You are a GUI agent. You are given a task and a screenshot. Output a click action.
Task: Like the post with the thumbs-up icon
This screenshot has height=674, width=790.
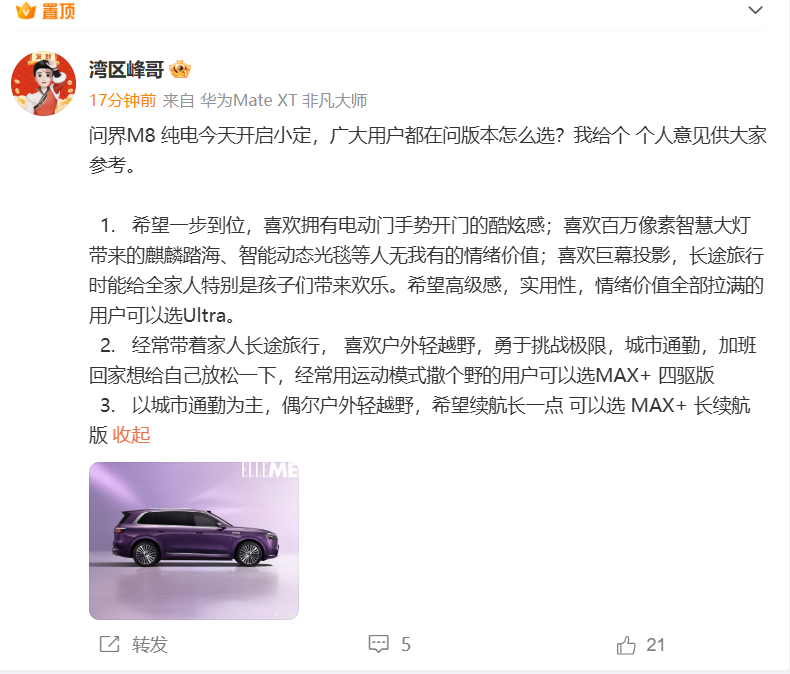[626, 645]
